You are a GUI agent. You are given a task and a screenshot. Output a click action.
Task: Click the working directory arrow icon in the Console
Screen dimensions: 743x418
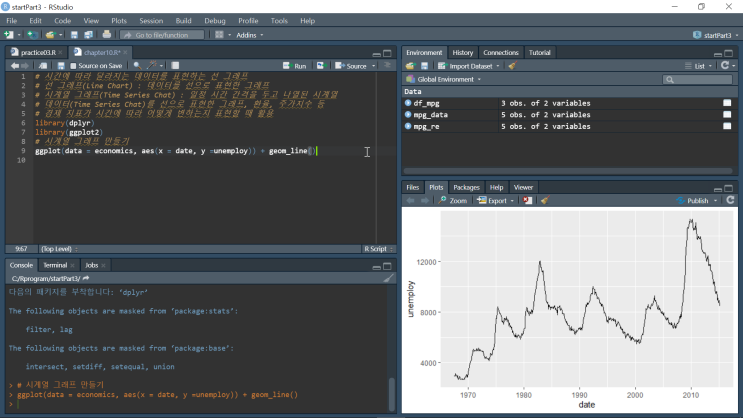[86, 278]
